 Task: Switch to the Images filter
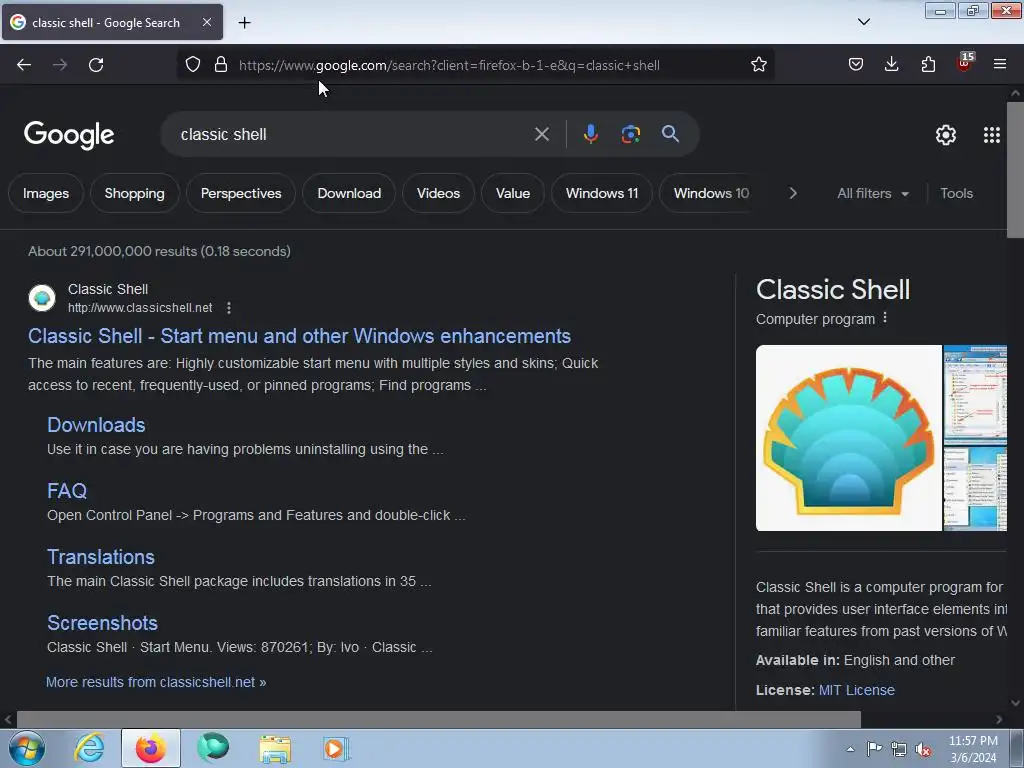pyautogui.click(x=46, y=193)
